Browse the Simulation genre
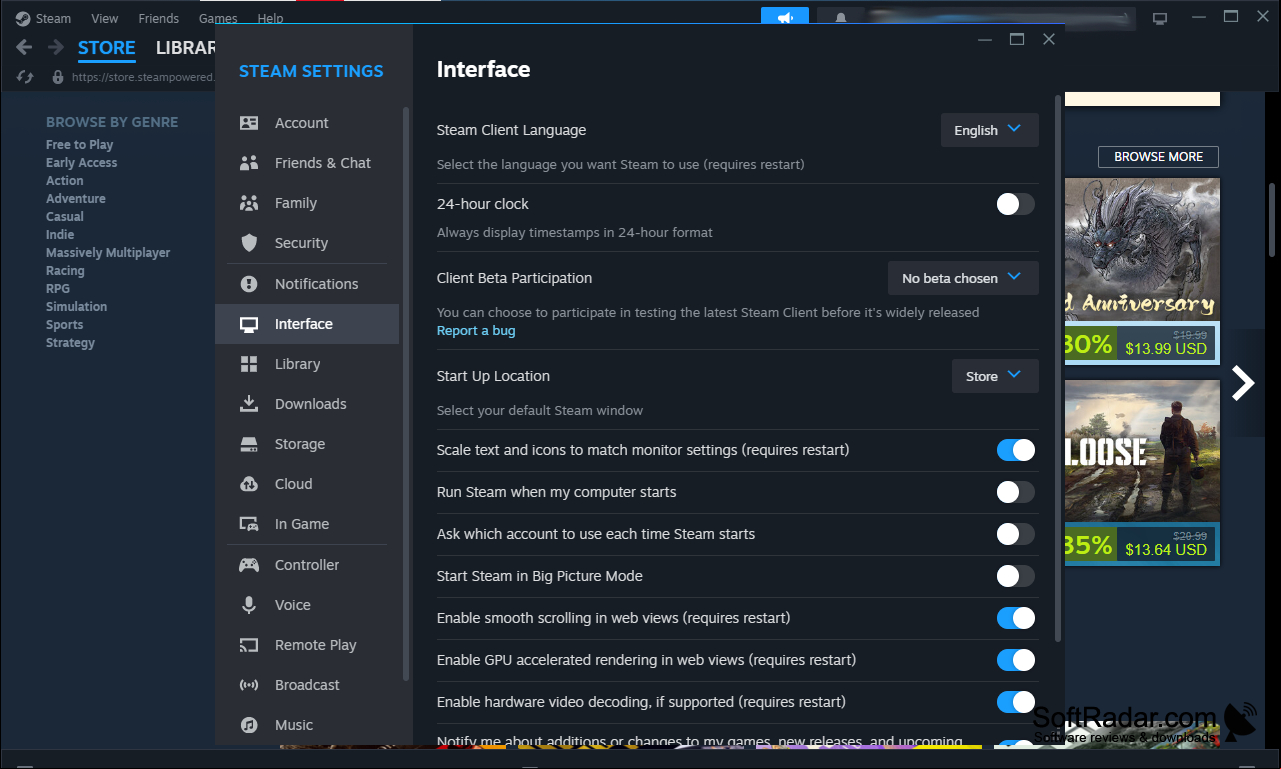This screenshot has width=1281, height=769. (76, 307)
